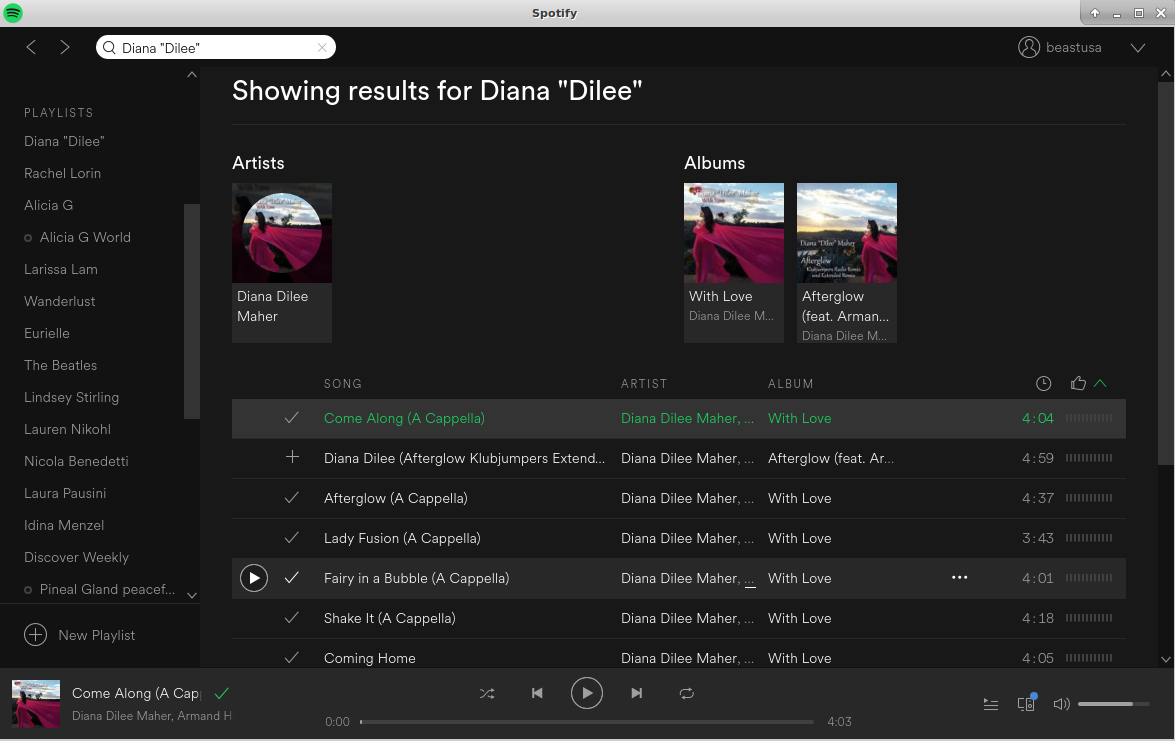Open the Diana "Dilee" playlist
1175x741 pixels.
64,142
